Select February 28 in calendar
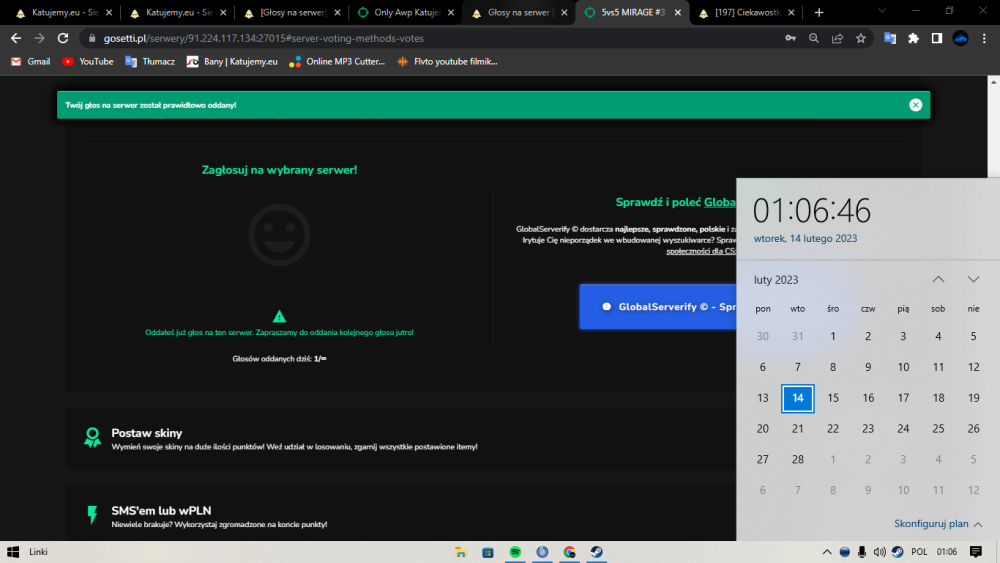The height and width of the screenshot is (563, 1000). pos(798,460)
